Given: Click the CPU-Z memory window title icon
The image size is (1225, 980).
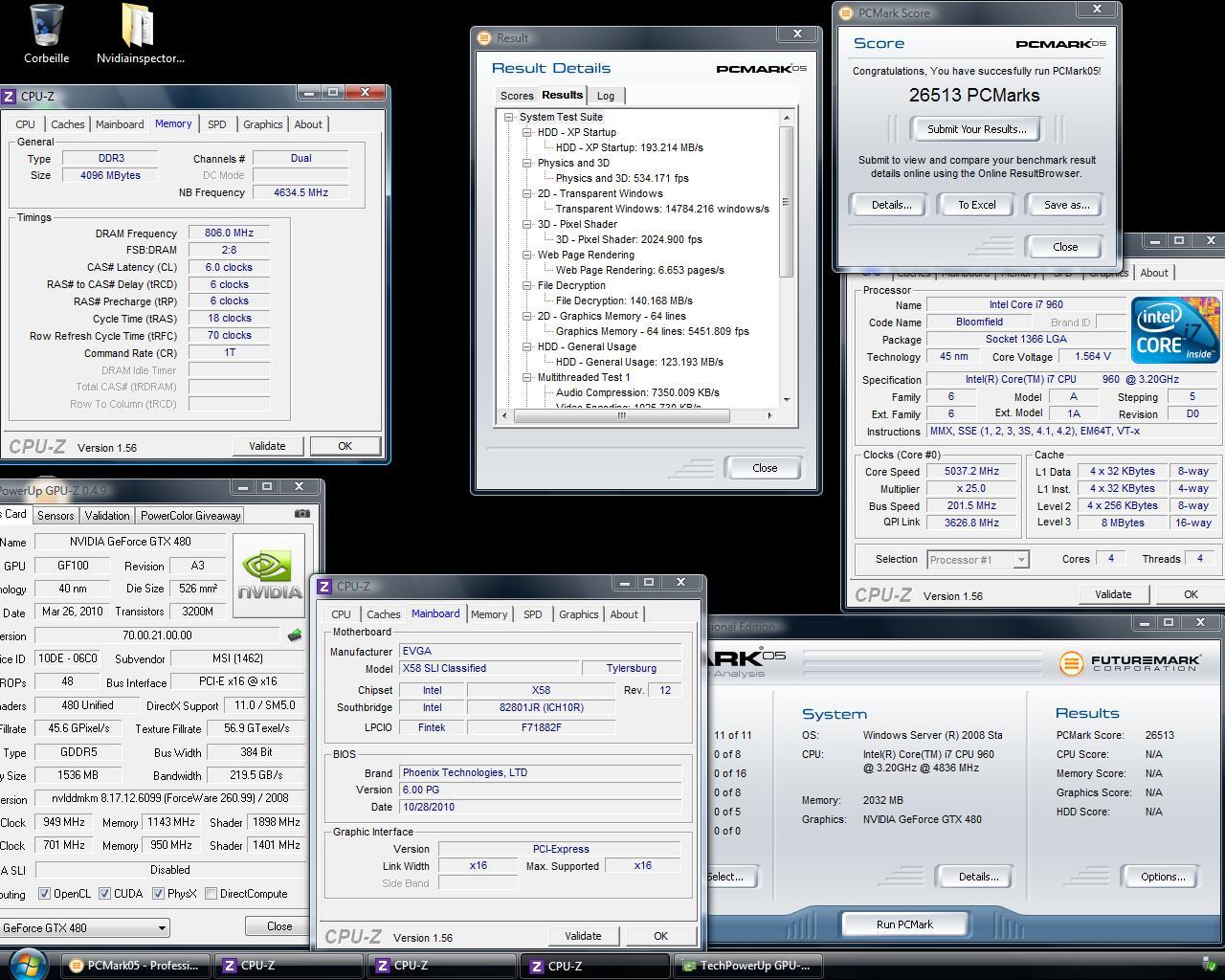Looking at the screenshot, I should click(x=9, y=97).
